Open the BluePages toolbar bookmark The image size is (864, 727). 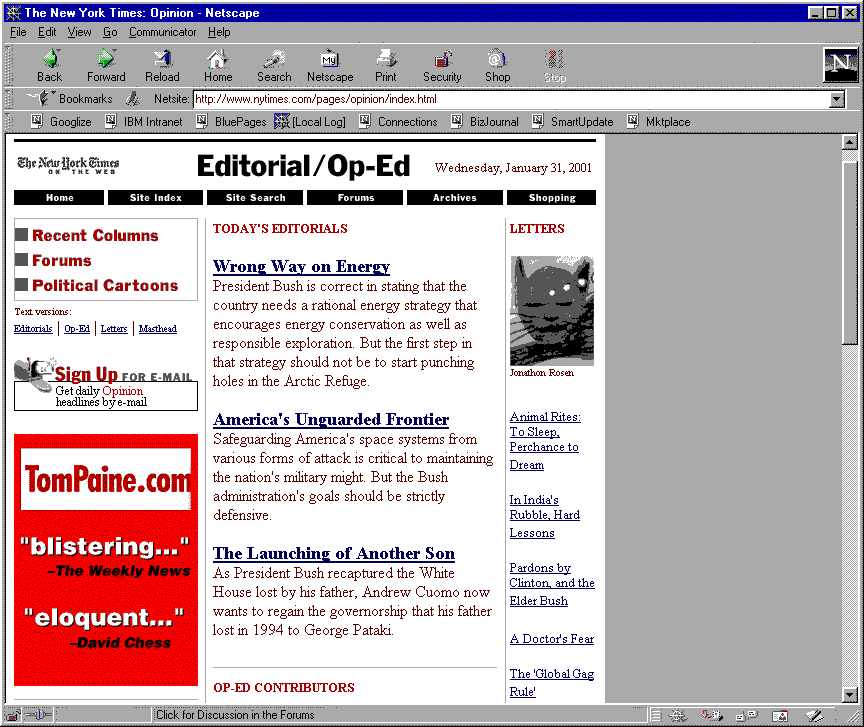click(x=231, y=121)
